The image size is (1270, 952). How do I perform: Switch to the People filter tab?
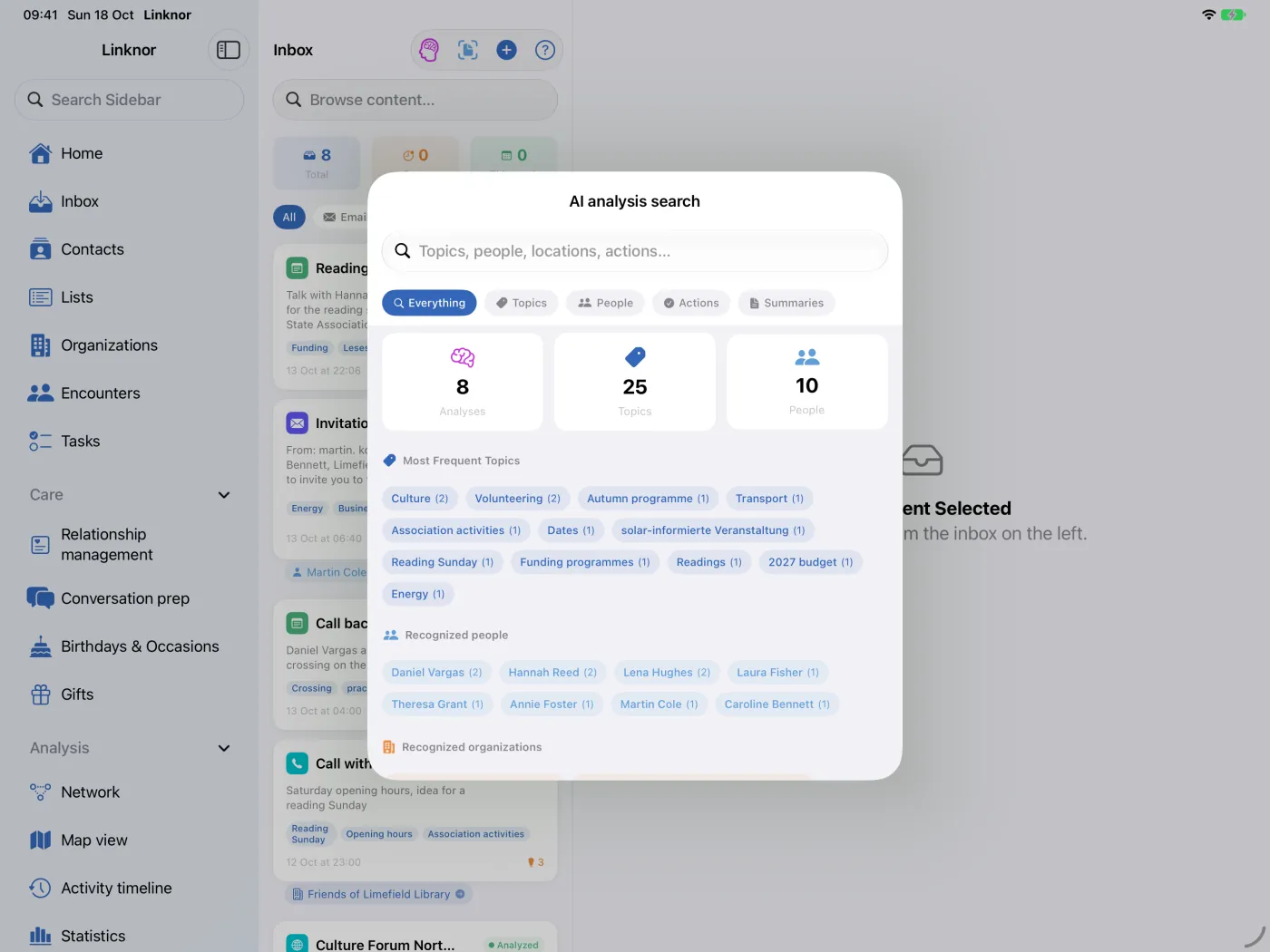606,303
